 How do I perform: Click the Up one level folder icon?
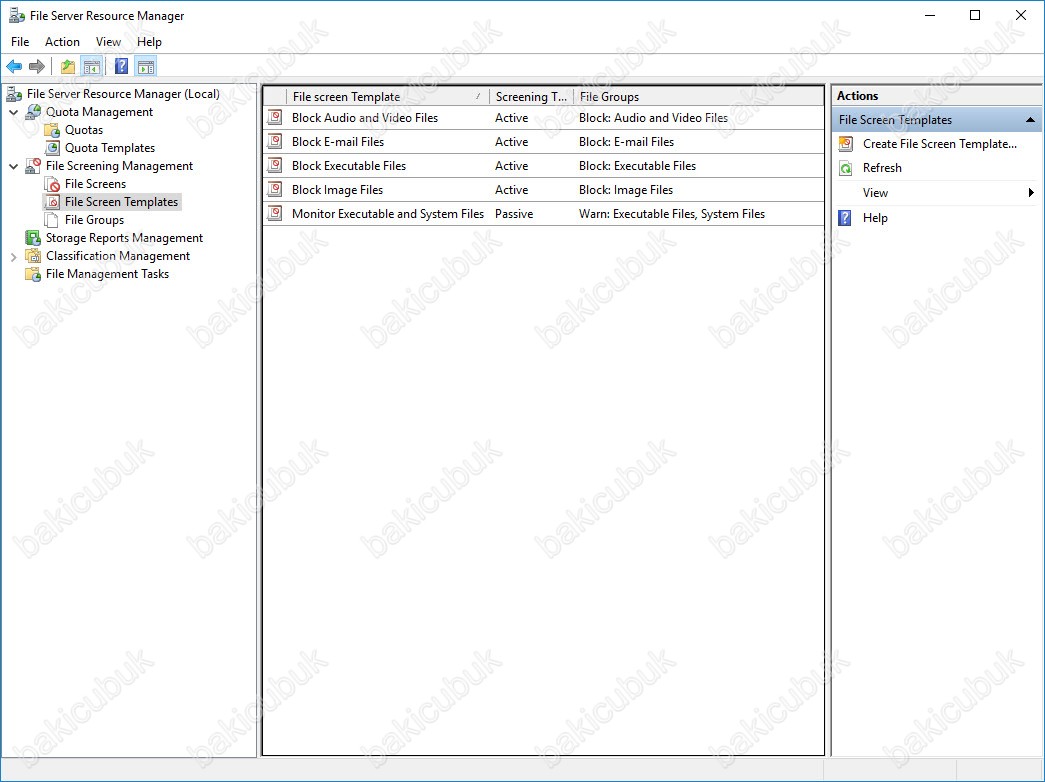(67, 66)
